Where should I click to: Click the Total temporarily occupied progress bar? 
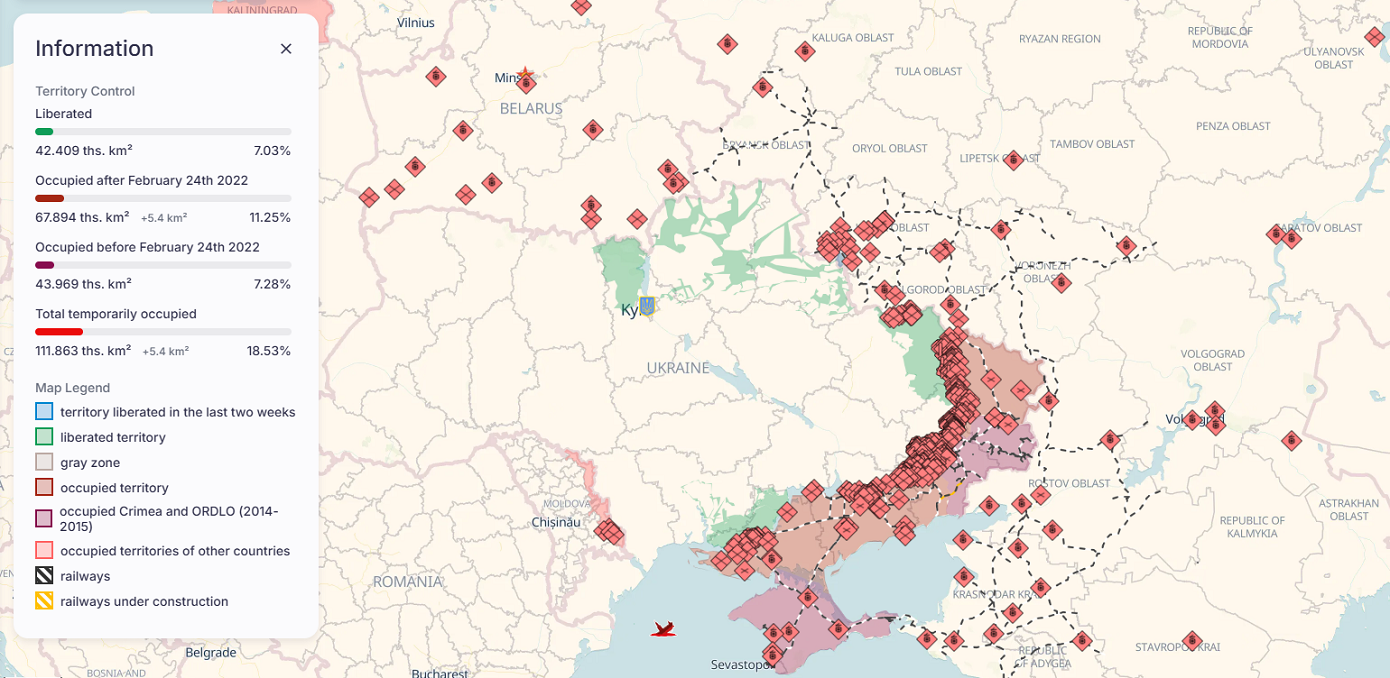(x=163, y=332)
